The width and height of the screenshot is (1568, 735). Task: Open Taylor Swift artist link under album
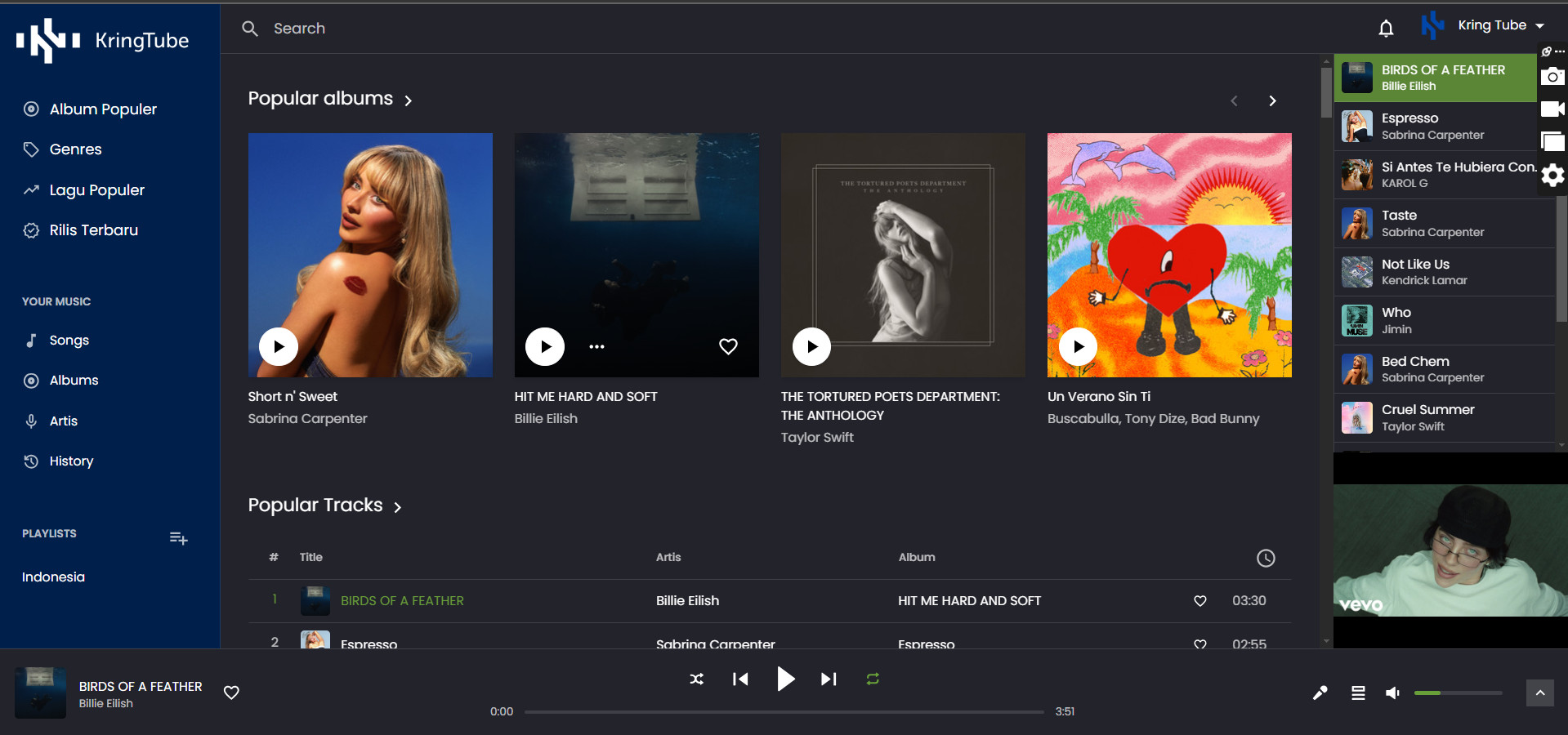tap(817, 438)
